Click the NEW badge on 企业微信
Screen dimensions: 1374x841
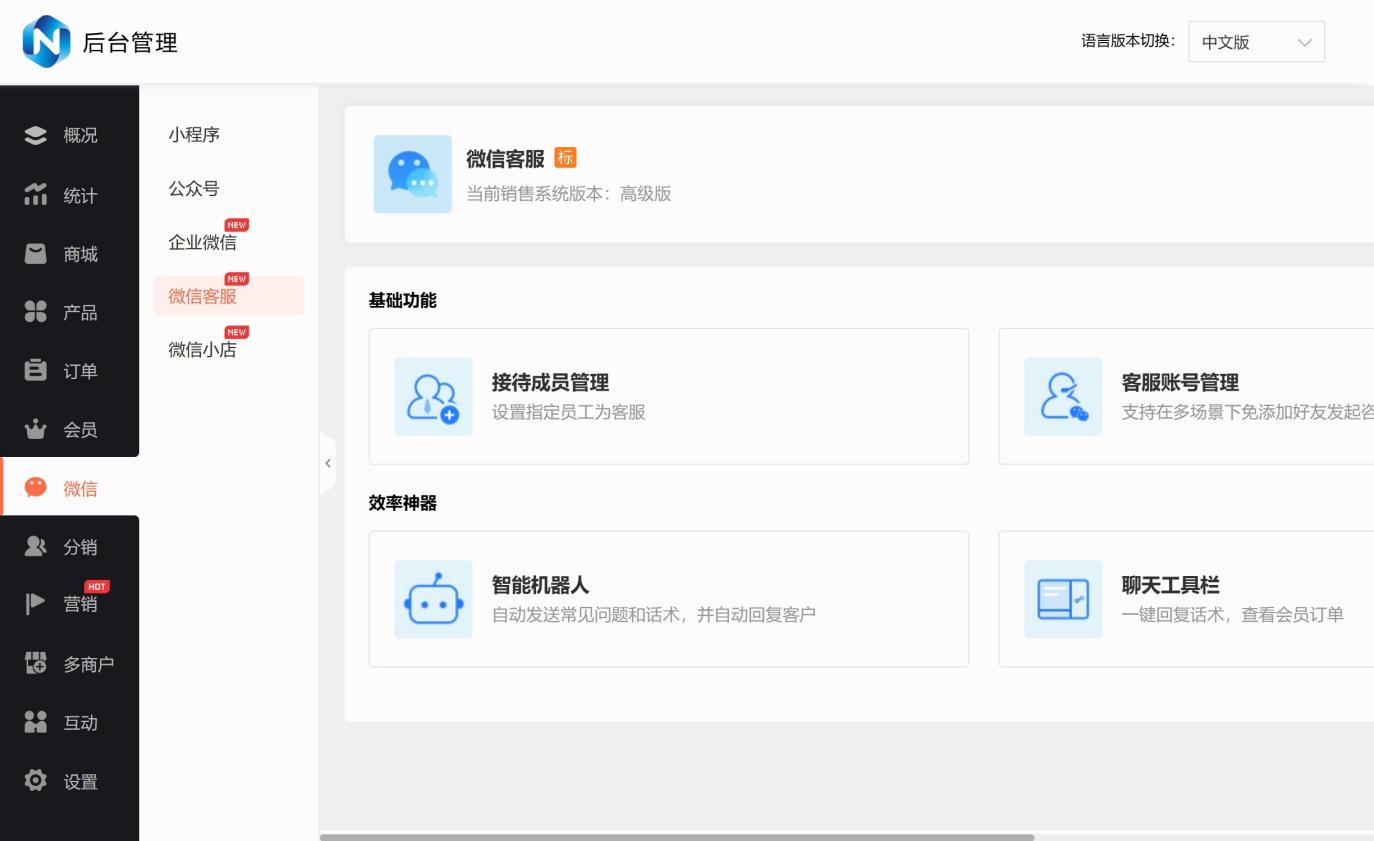(x=237, y=225)
